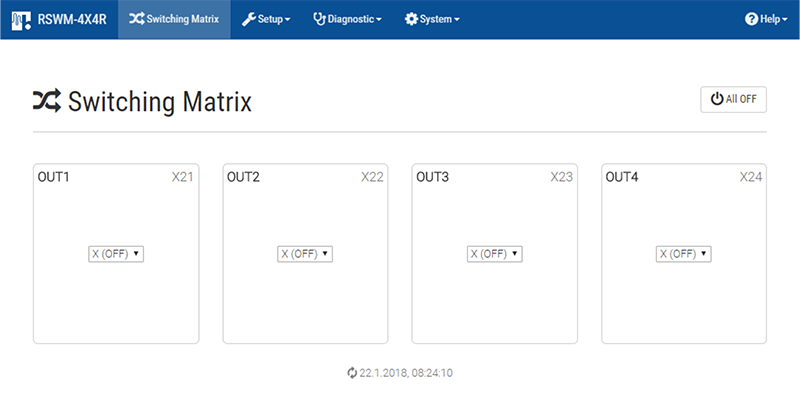This screenshot has width=800, height=413.
Task: Open the OUT3 input selection dropdown
Action: click(x=494, y=254)
